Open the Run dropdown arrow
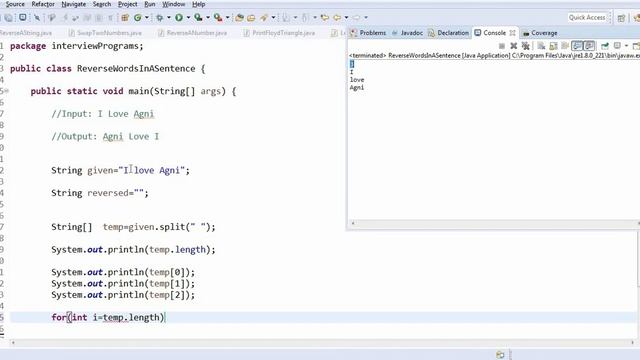Image resolution: width=640 pixels, height=360 pixels. (x=188, y=18)
